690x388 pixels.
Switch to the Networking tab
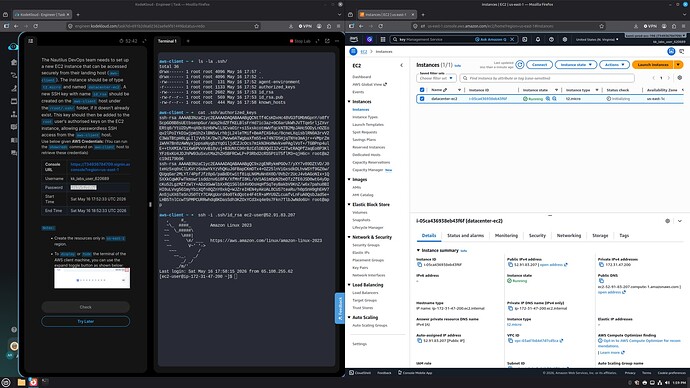(569, 236)
